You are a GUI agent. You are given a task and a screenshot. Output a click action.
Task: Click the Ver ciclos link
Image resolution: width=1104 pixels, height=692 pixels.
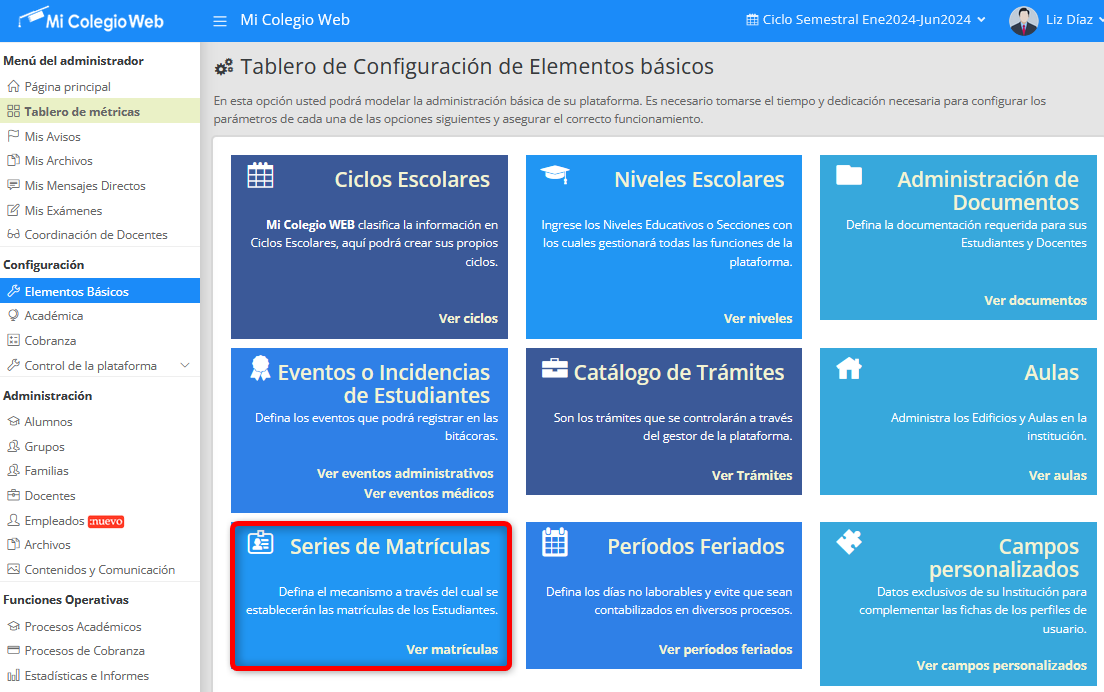coord(468,318)
